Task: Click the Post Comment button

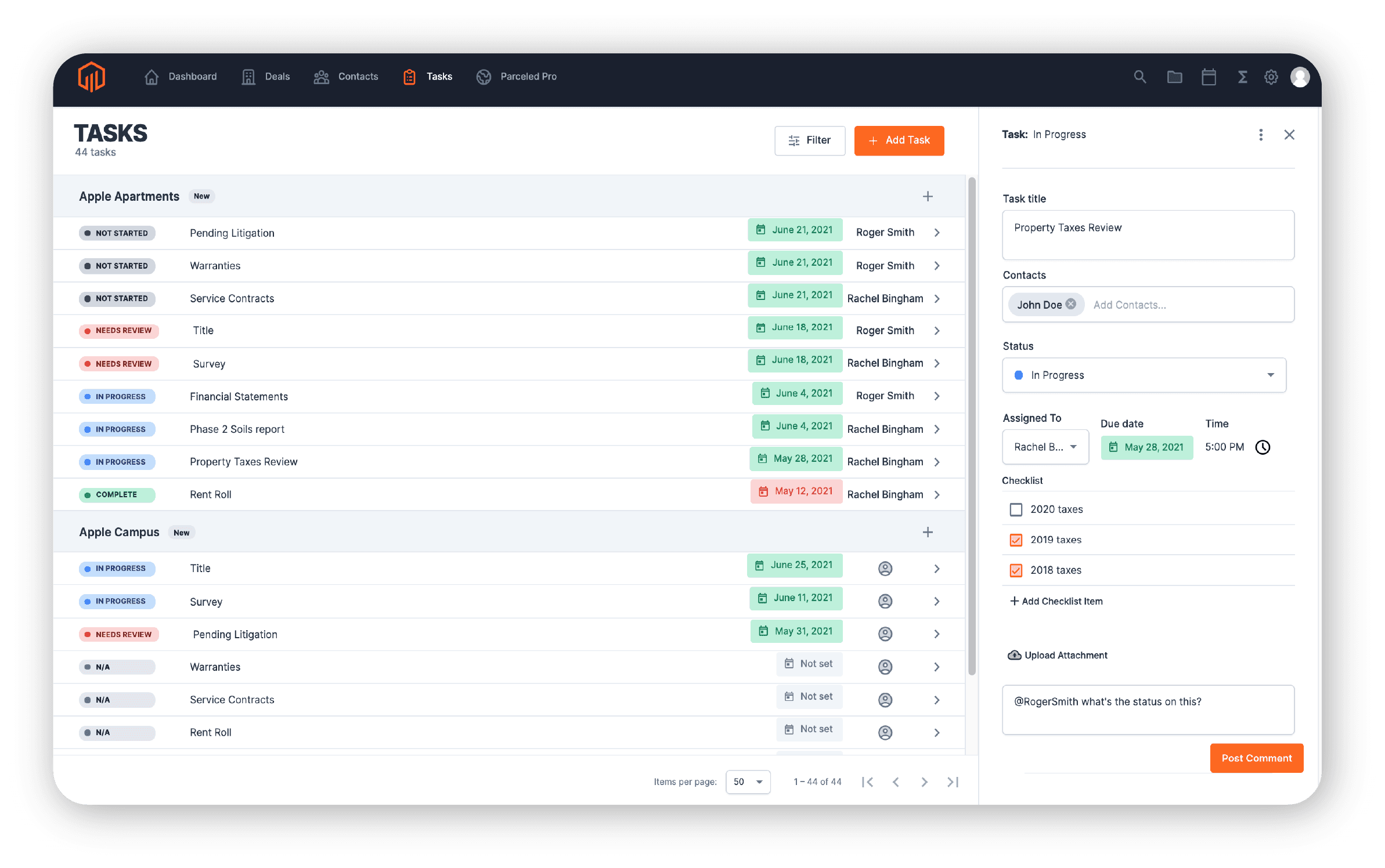Action: click(x=1256, y=758)
